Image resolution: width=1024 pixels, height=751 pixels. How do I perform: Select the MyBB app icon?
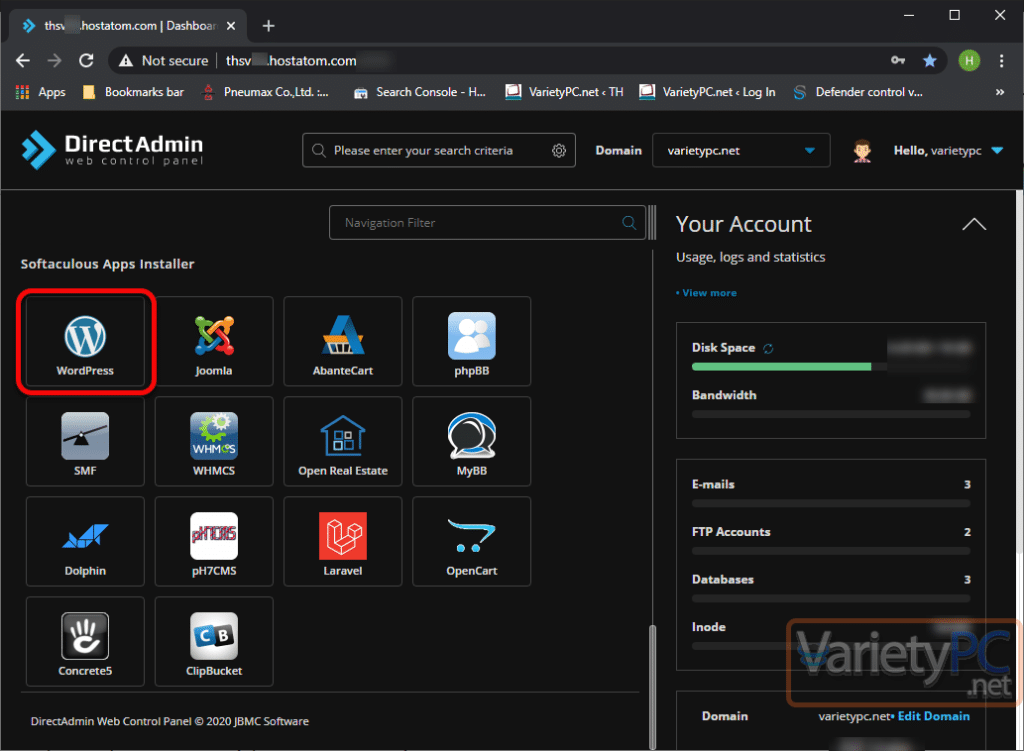tap(472, 441)
